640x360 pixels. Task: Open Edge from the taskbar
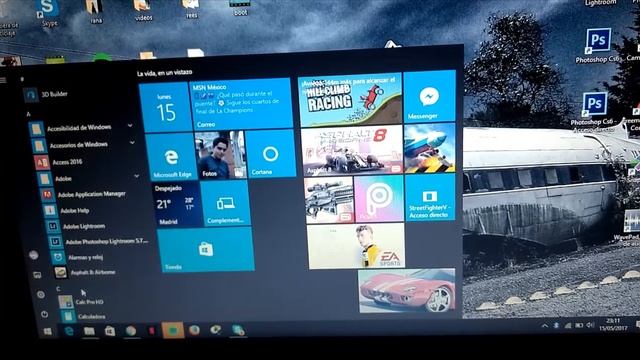click(69, 331)
